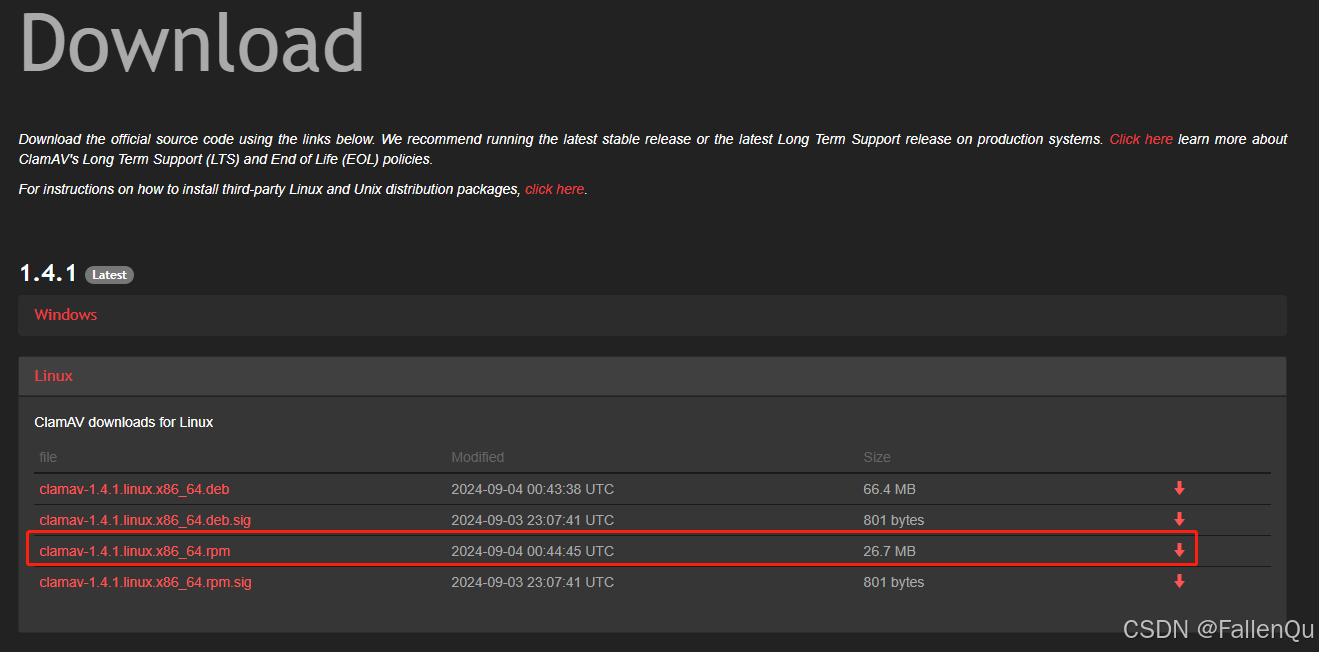Screen dimensions: 1319x652
Task: Follow 'click here' link for third-party packages
Action: pyautogui.click(x=554, y=189)
